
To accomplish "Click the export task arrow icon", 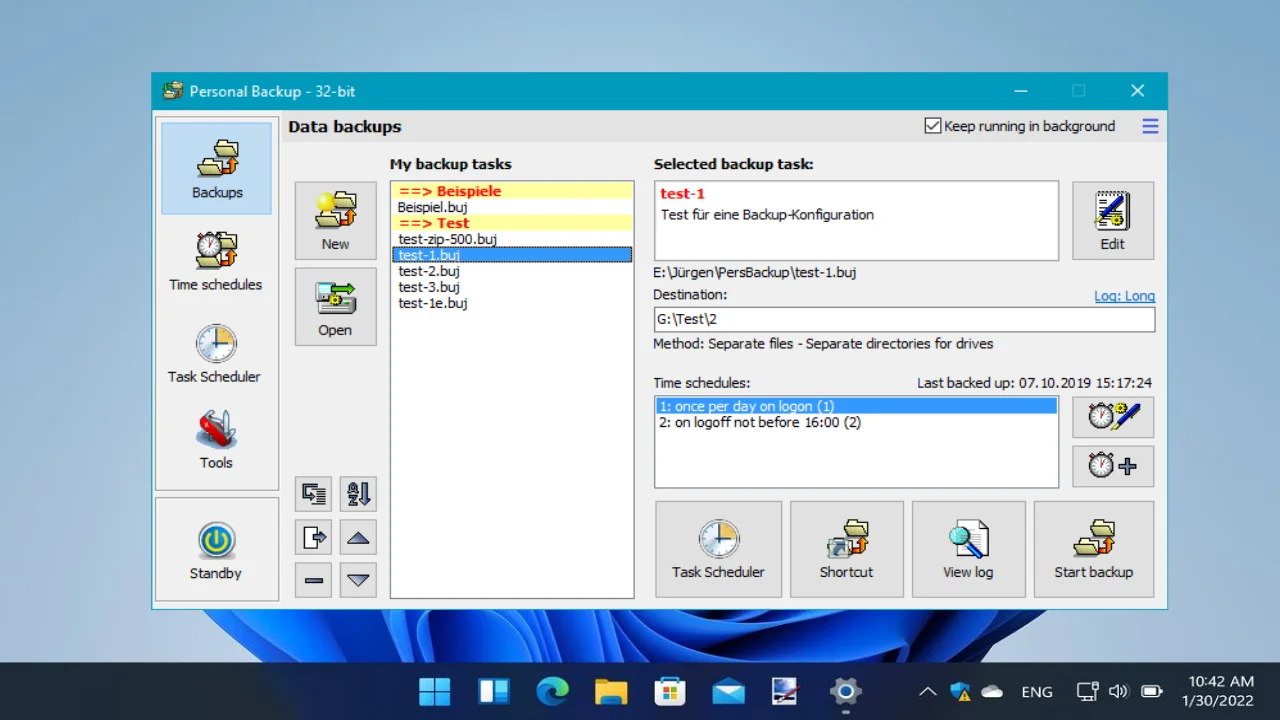I will [314, 538].
